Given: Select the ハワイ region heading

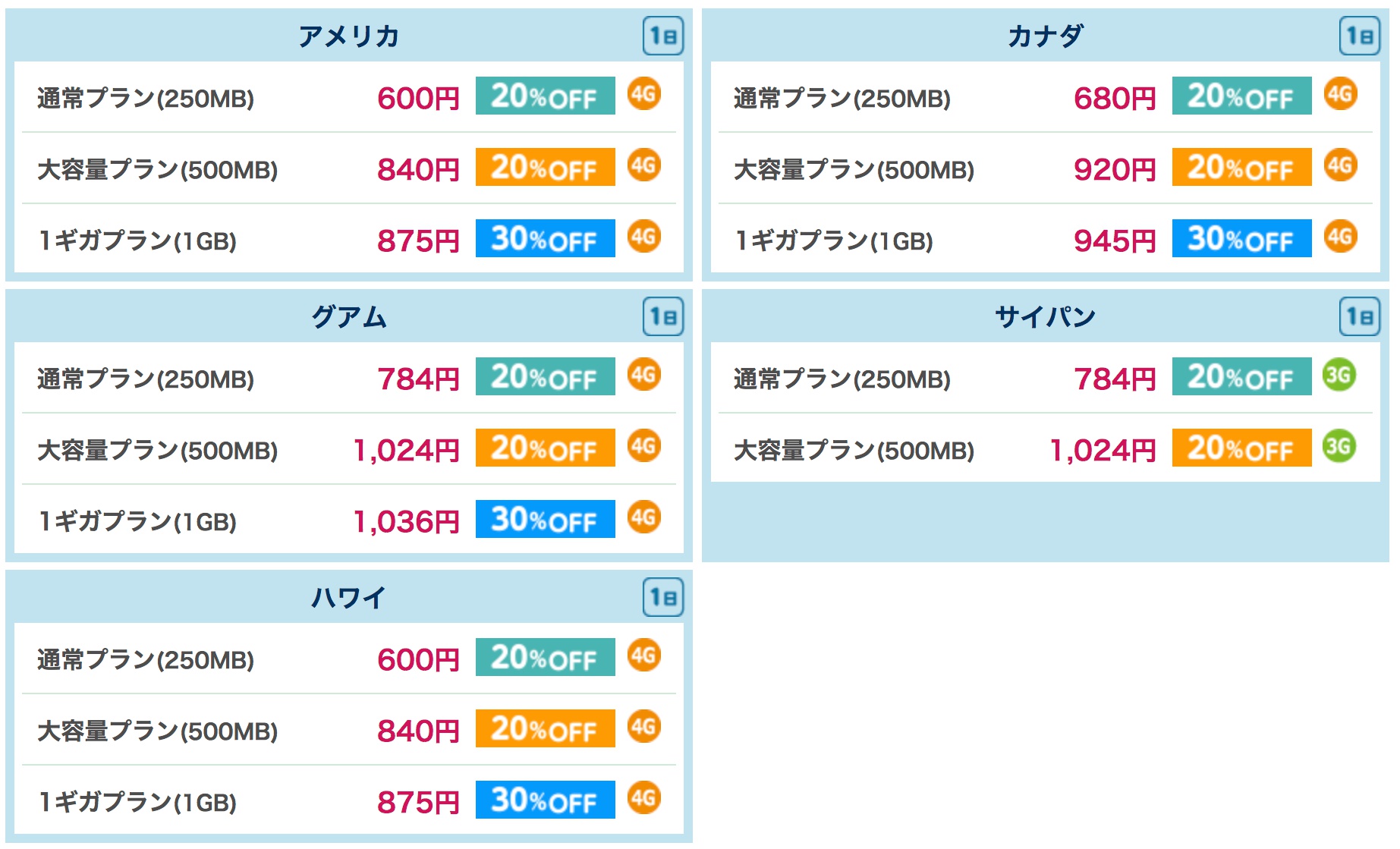Looking at the screenshot, I should pos(349,597).
